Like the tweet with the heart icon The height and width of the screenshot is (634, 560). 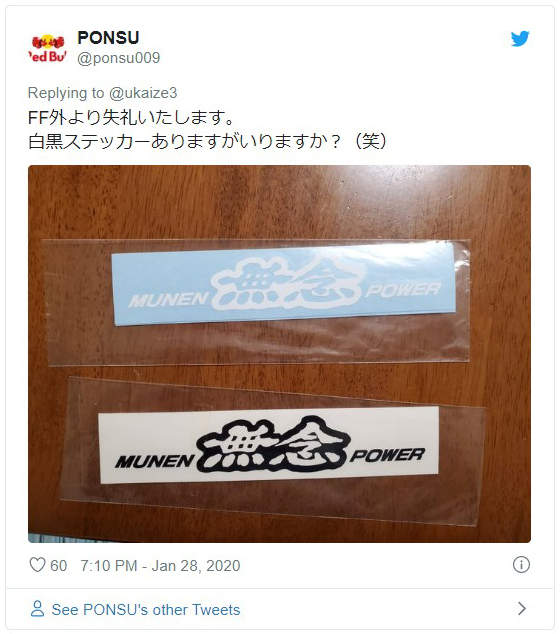[x=37, y=564]
